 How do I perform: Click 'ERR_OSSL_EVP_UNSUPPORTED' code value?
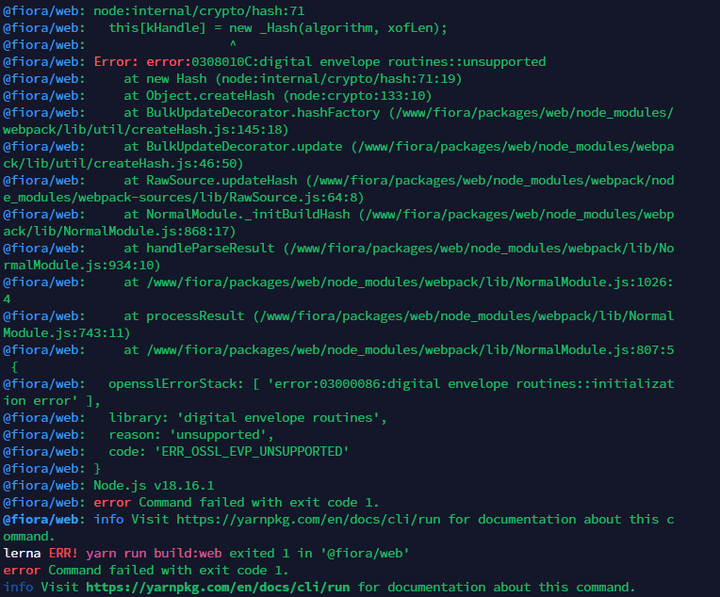coord(252,451)
